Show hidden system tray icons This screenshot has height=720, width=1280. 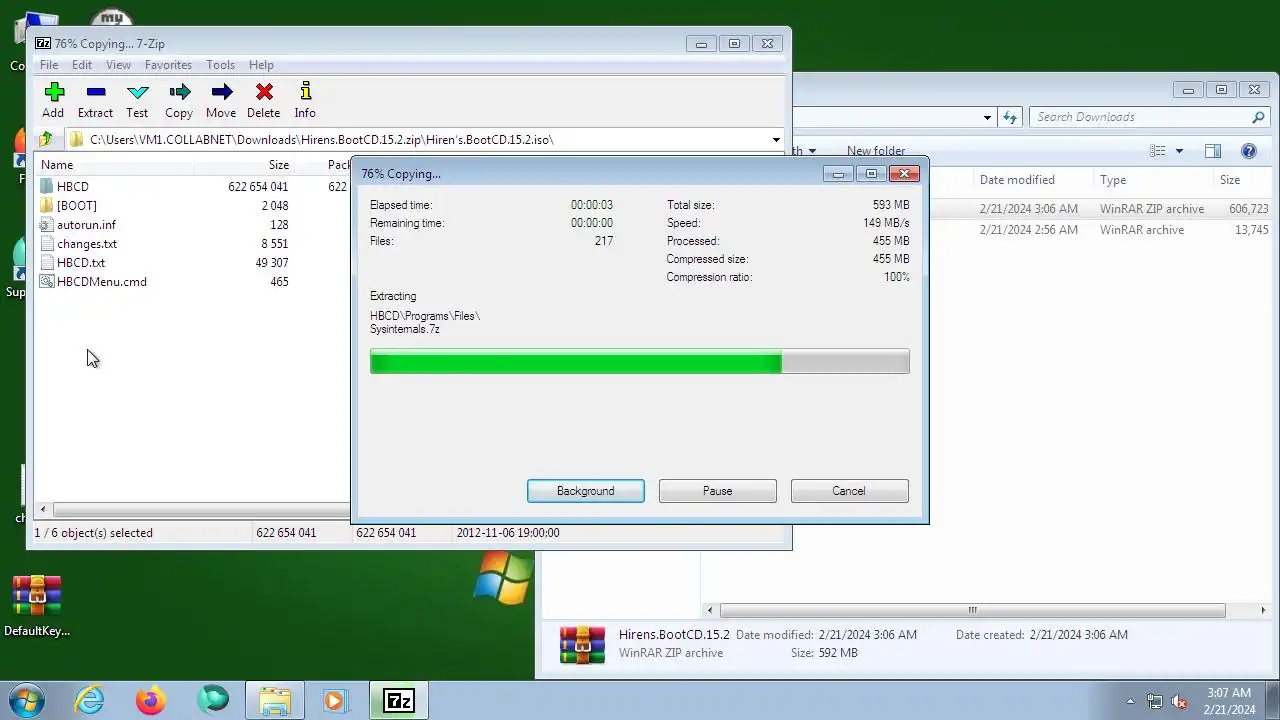(x=1131, y=701)
